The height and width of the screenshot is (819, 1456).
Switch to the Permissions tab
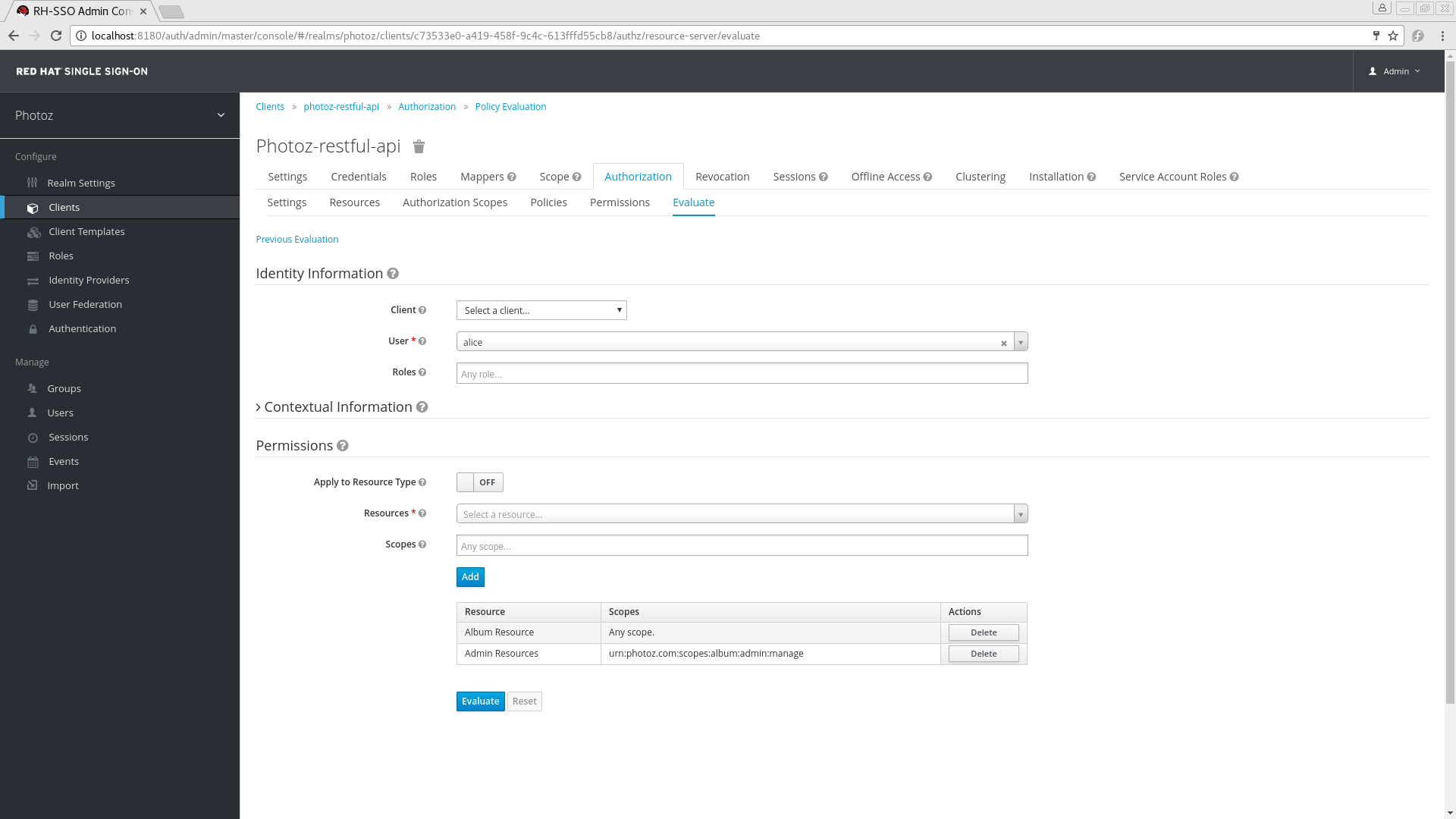click(x=619, y=202)
